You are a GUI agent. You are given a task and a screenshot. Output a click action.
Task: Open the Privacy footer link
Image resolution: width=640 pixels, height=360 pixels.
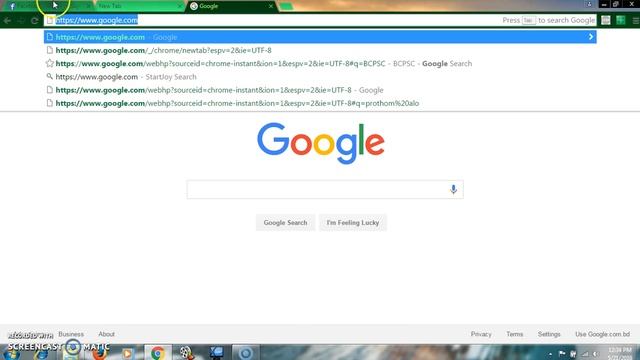point(481,334)
